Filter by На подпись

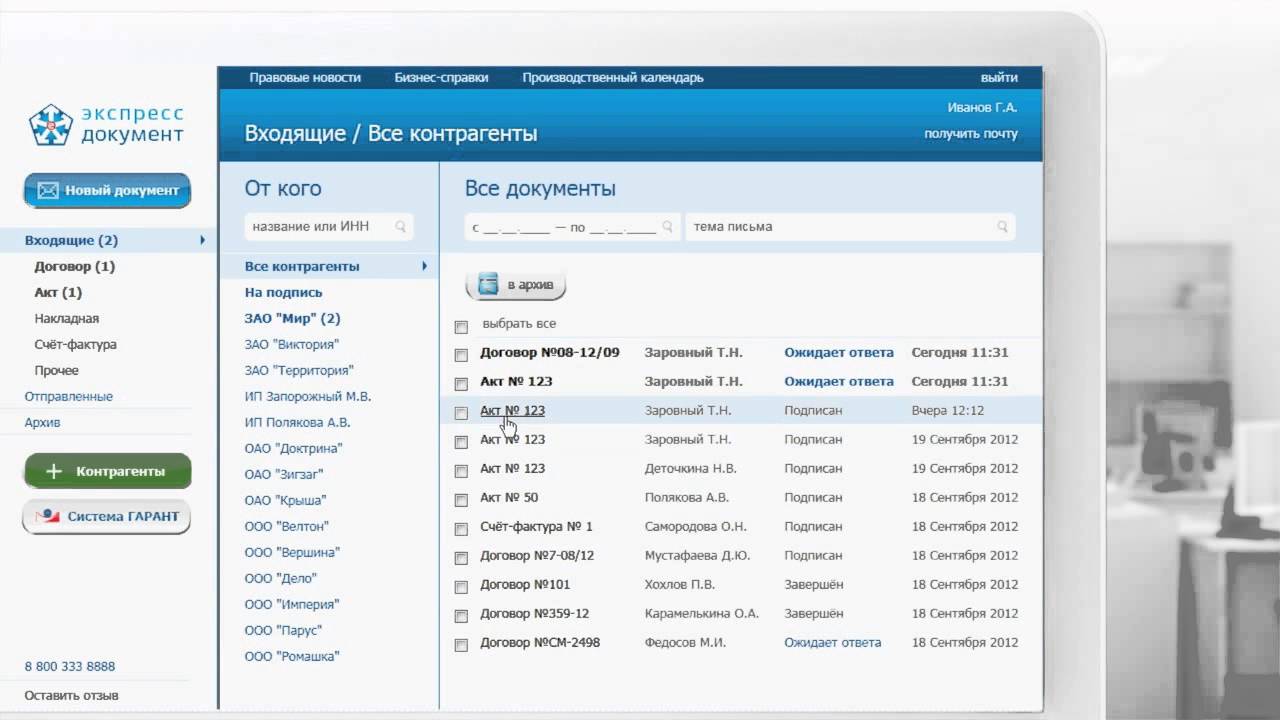point(284,292)
